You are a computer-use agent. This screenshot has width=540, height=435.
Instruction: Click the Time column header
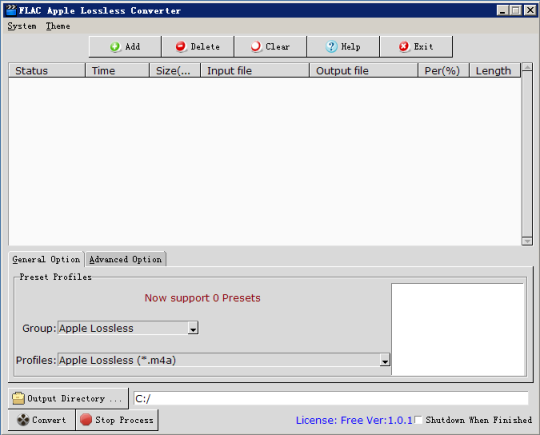pos(117,71)
